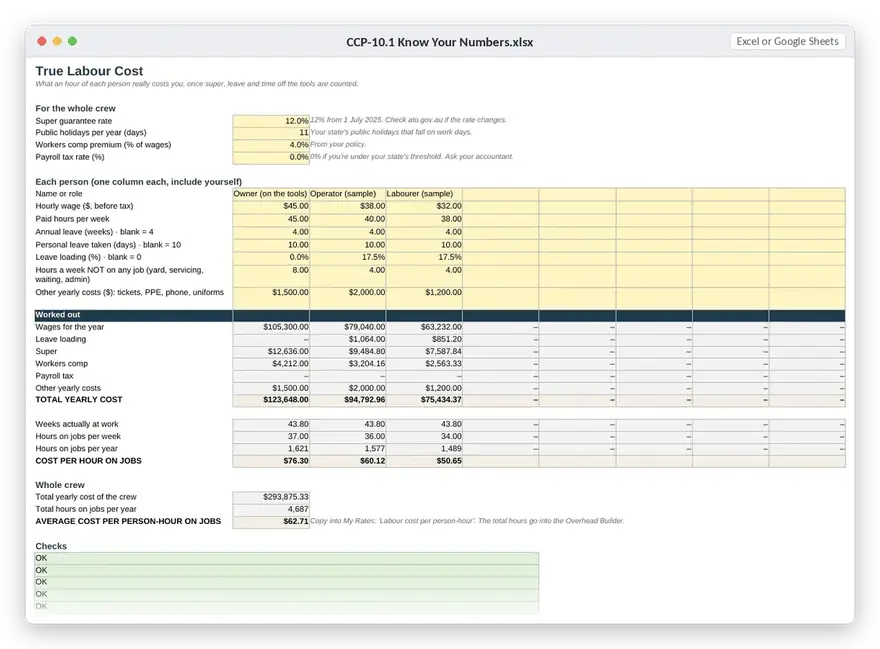
Task: Select Owner's 45.00 paid hours cell
Action: (x=271, y=219)
